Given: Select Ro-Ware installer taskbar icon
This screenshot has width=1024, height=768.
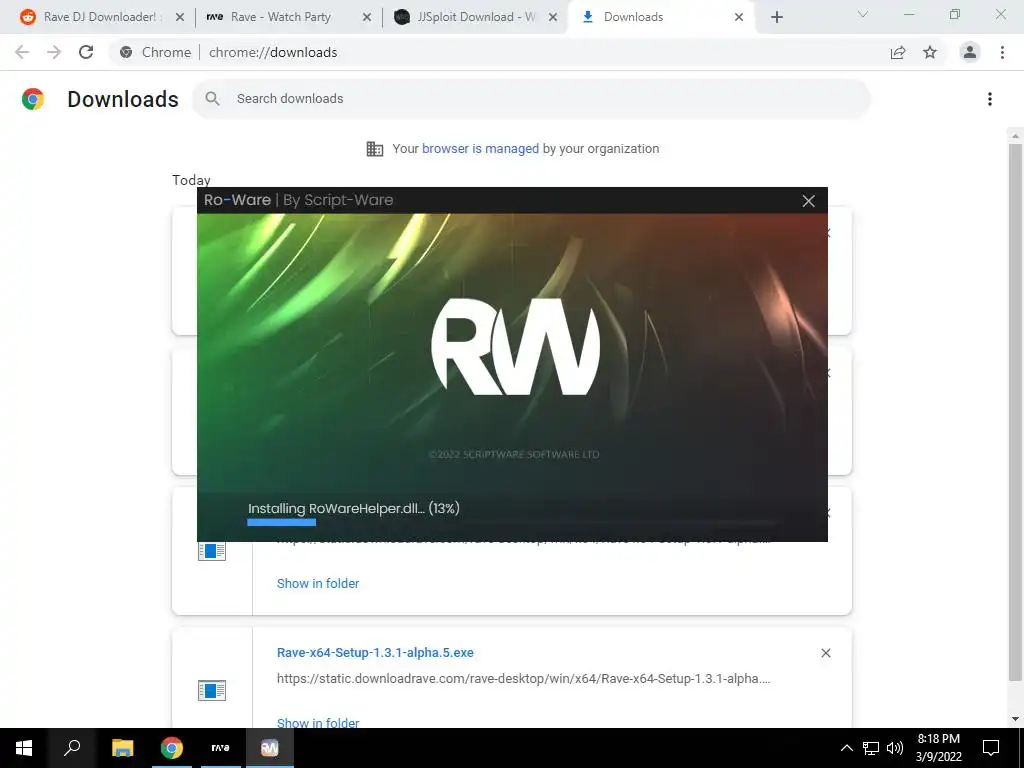Looking at the screenshot, I should [x=270, y=748].
